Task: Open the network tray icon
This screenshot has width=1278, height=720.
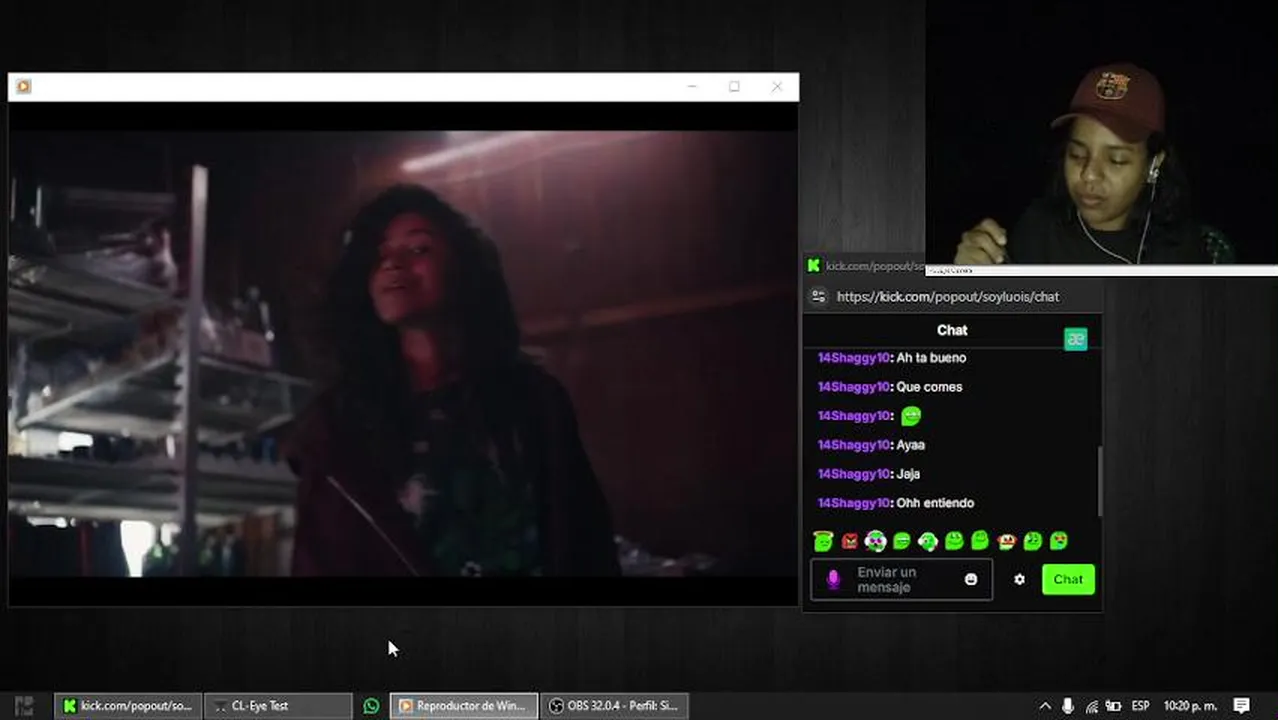Action: (1091, 706)
